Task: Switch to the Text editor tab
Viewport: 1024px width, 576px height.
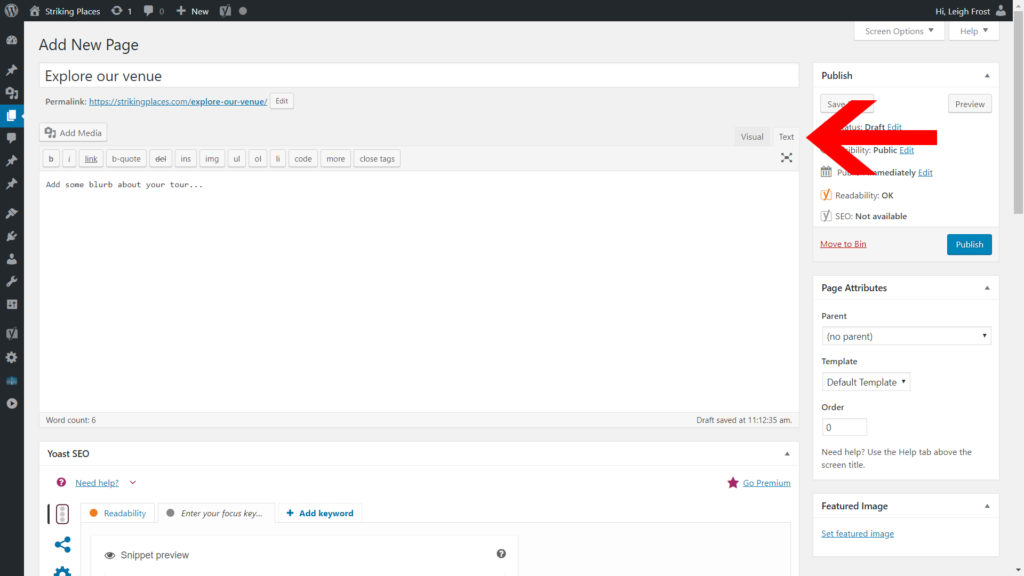Action: click(x=786, y=136)
